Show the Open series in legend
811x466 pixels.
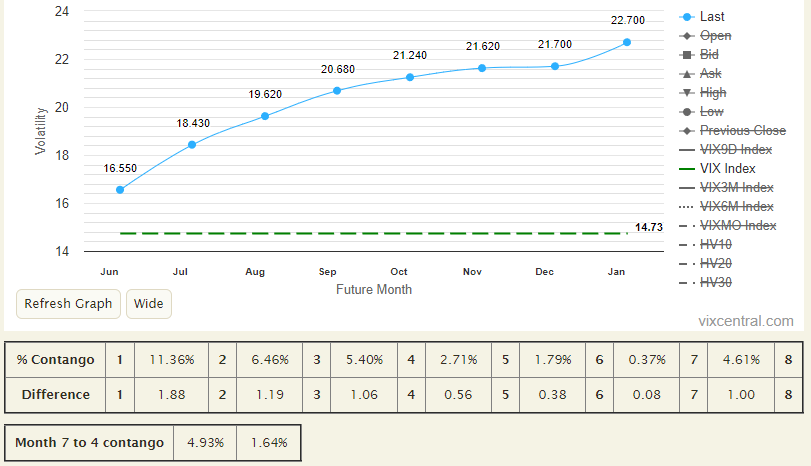714,36
